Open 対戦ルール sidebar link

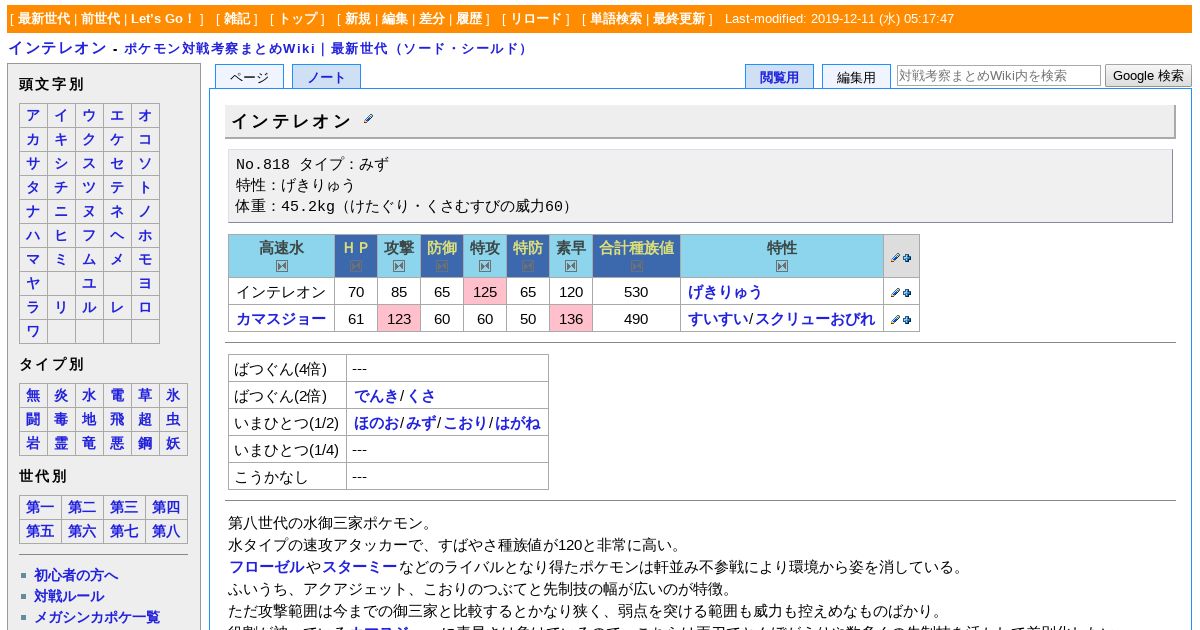click(69, 596)
